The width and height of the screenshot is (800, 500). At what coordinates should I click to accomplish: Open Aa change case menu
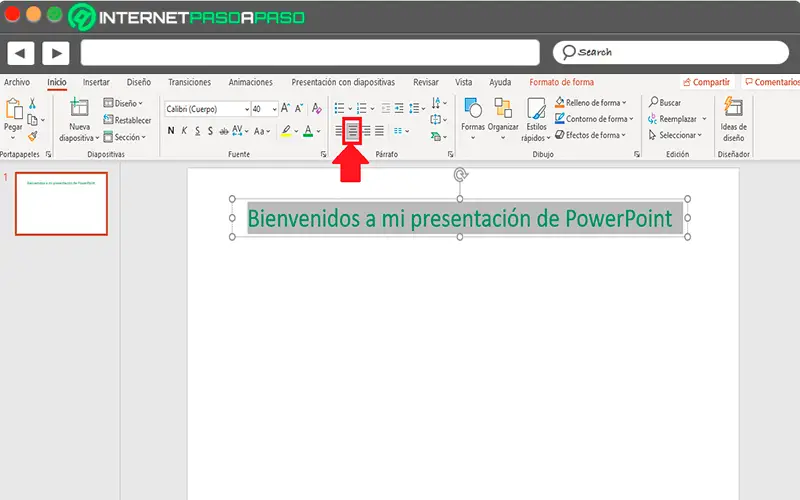coord(262,131)
